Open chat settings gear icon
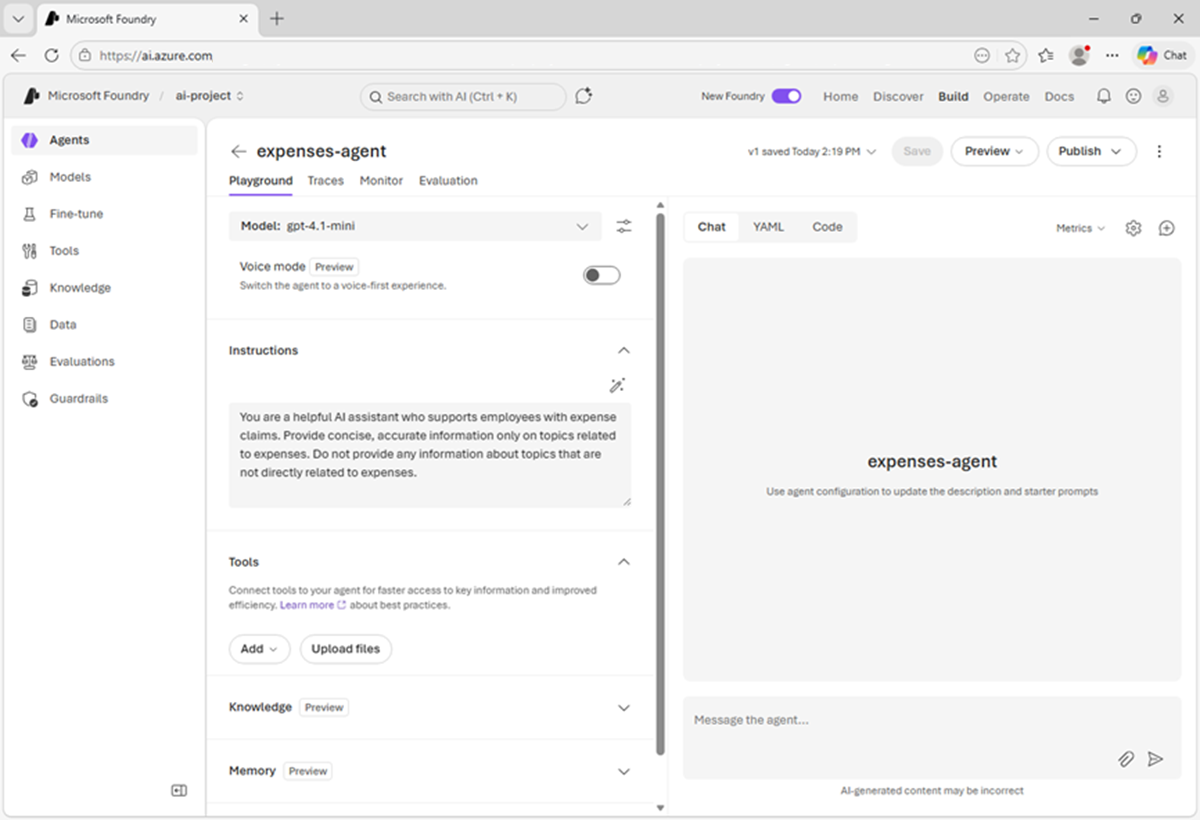The width and height of the screenshot is (1200, 820). click(x=1133, y=228)
